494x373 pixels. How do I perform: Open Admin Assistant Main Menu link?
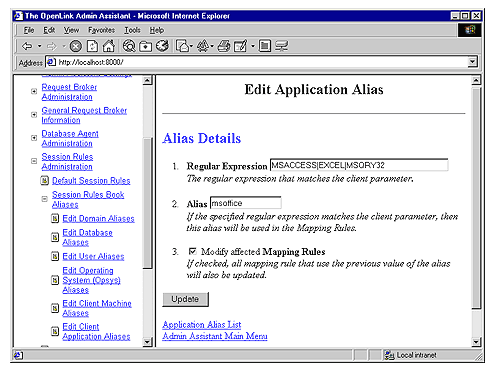point(215,336)
